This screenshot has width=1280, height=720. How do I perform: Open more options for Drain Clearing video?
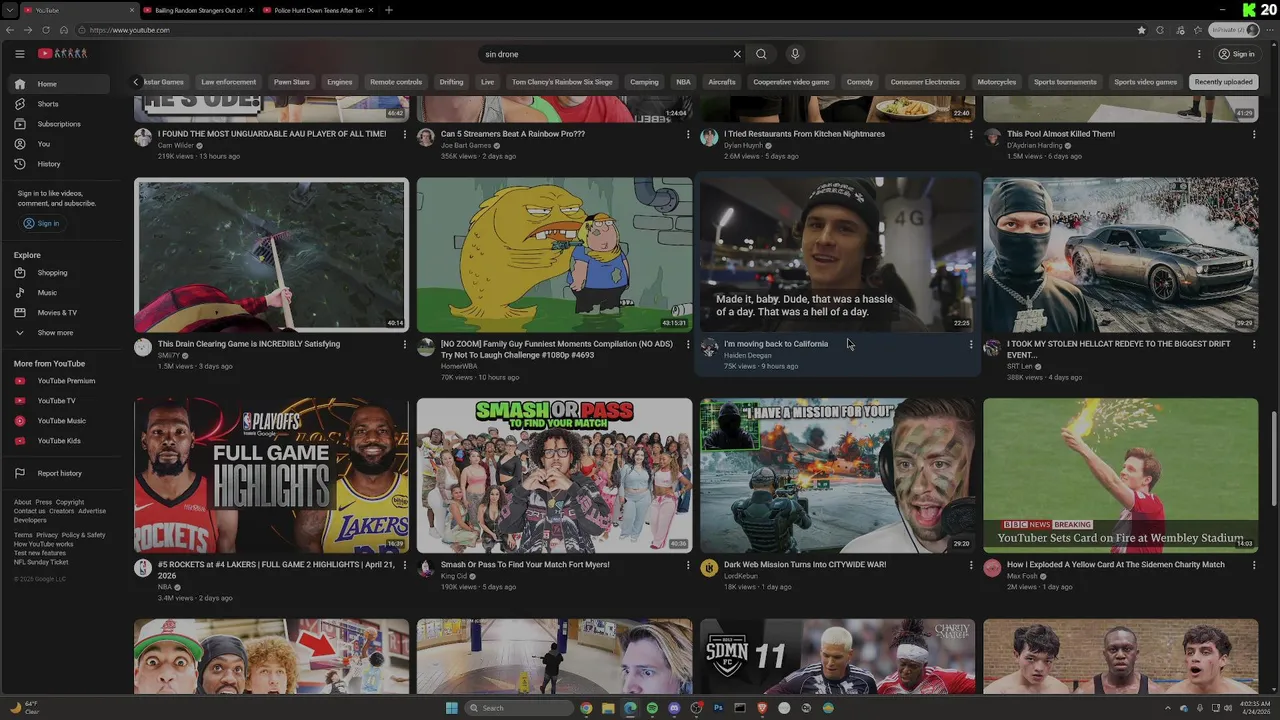click(x=405, y=344)
